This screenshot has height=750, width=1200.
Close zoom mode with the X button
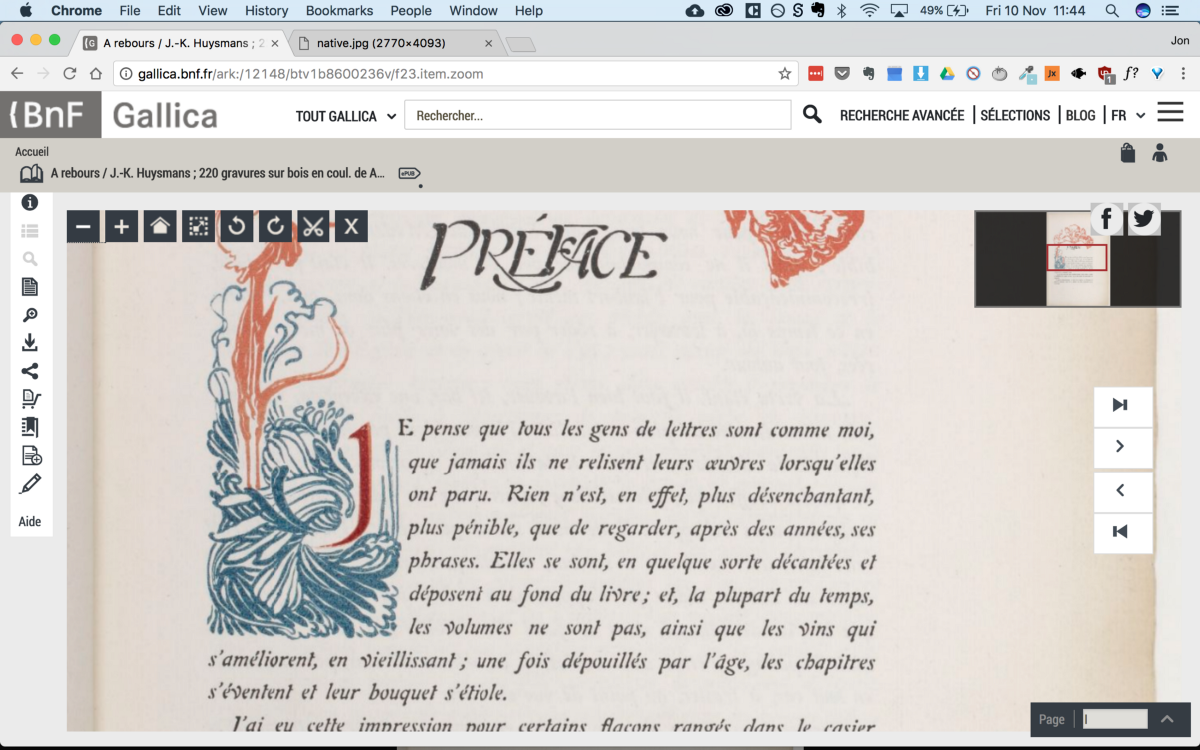tap(351, 226)
